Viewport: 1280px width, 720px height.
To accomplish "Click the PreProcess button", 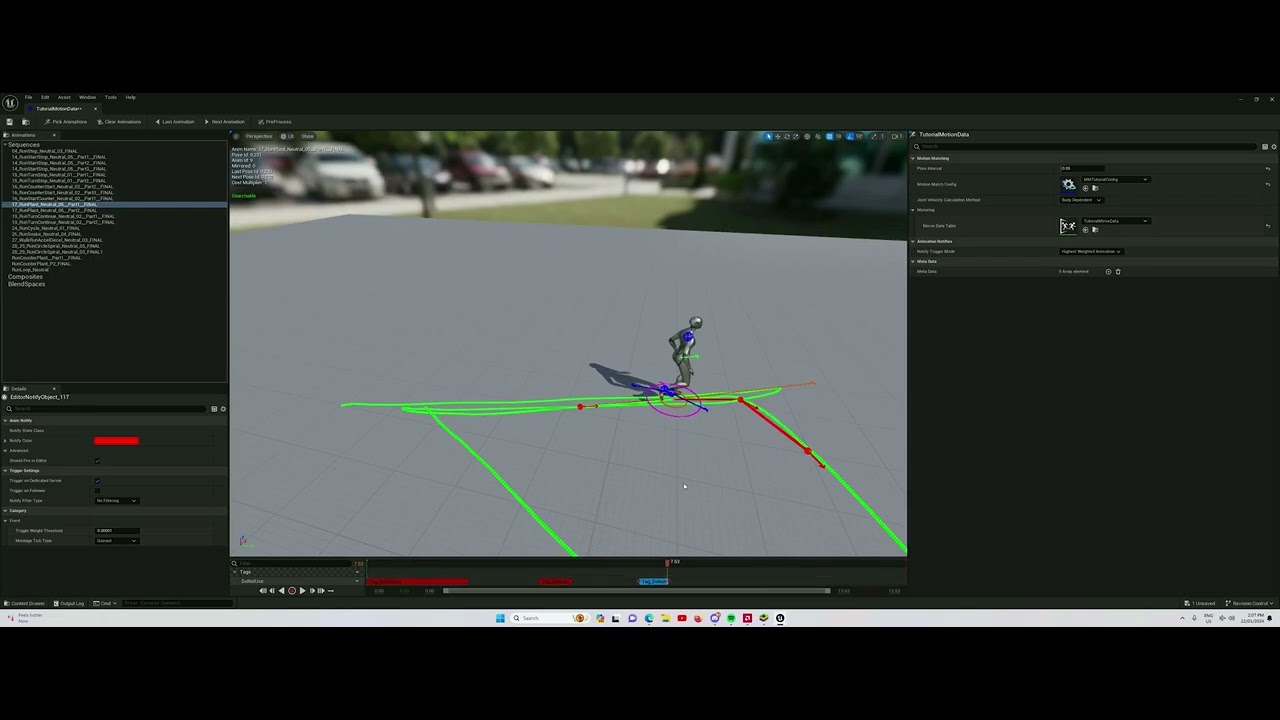I will pos(275,122).
